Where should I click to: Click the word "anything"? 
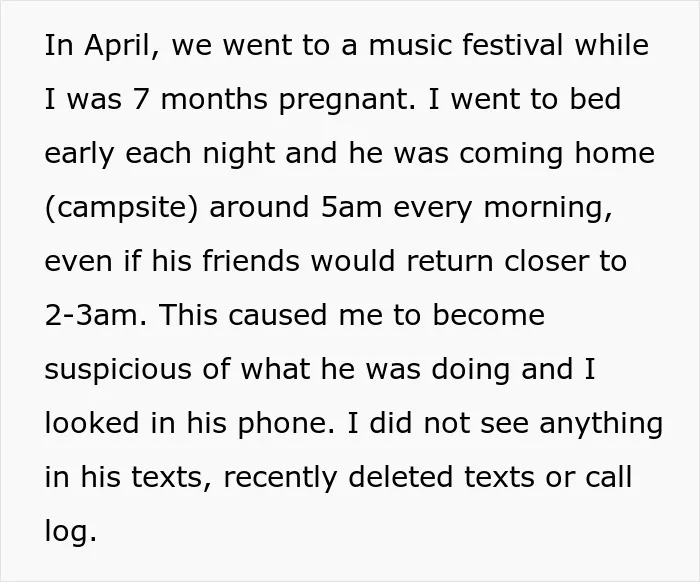(601, 424)
